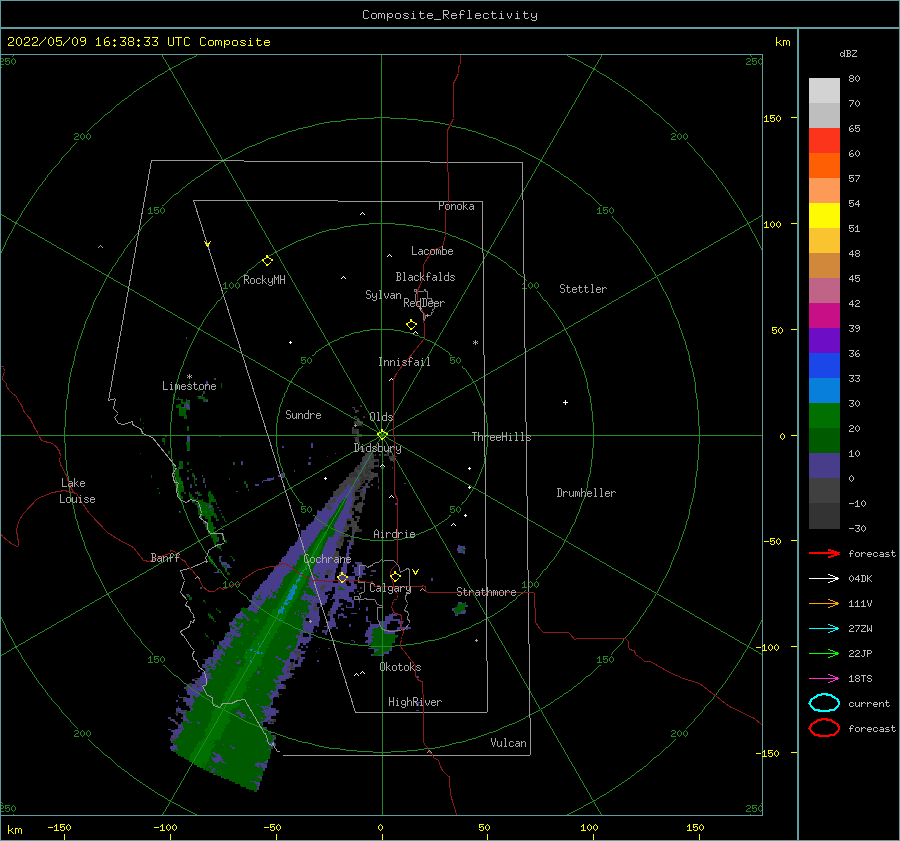Click the 'Blackfalds' city label
Screen dimensions: 900x841
click(425, 277)
